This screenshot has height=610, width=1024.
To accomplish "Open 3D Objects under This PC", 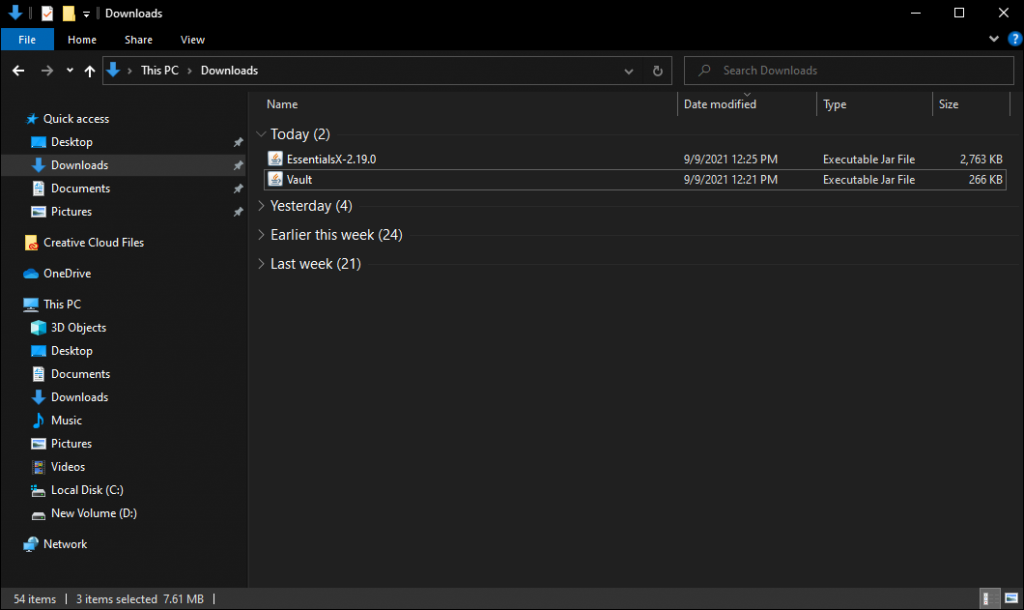I will (69, 328).
